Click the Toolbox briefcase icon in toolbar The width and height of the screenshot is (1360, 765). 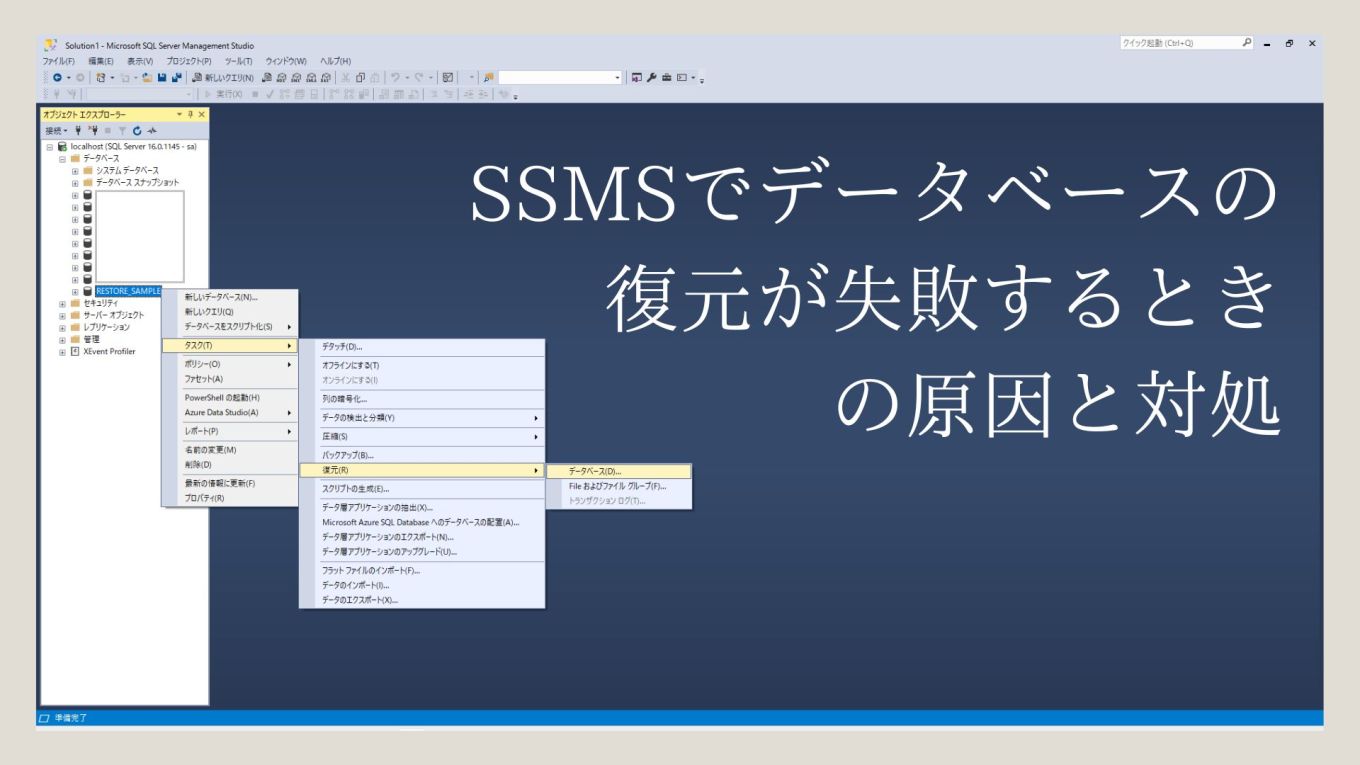(x=666, y=77)
